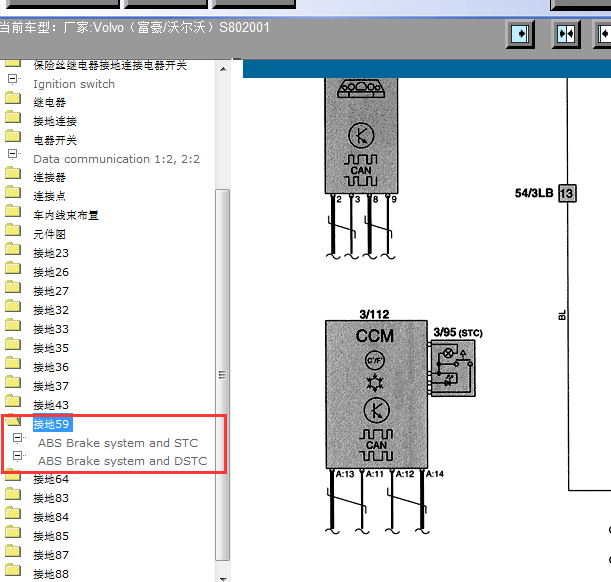Select the 接地85 tree entry
Viewport: 611px width, 582px height.
click(51, 536)
